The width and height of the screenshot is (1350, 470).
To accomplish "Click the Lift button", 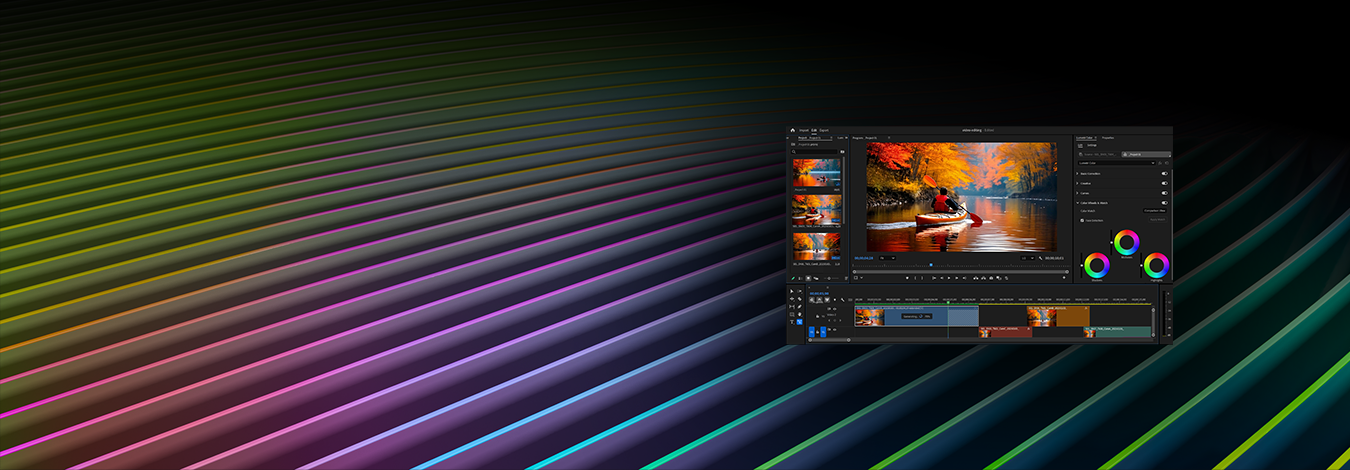I will 976,278.
